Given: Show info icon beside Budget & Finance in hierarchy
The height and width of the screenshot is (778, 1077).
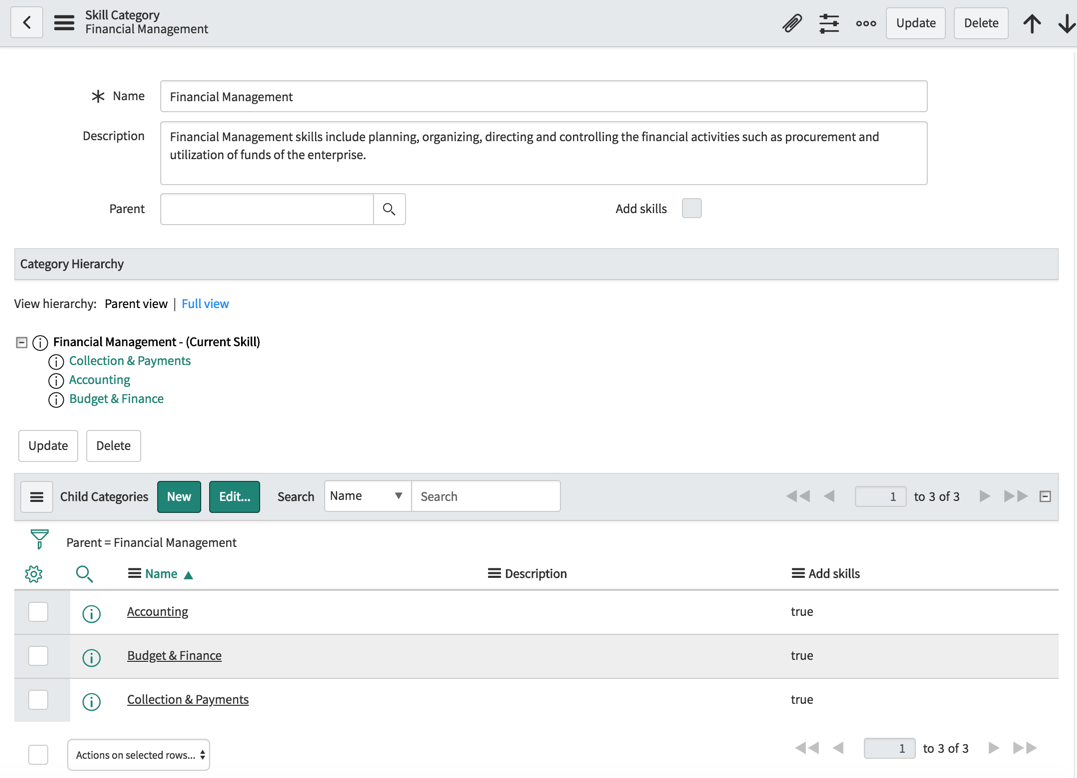Looking at the screenshot, I should point(56,400).
